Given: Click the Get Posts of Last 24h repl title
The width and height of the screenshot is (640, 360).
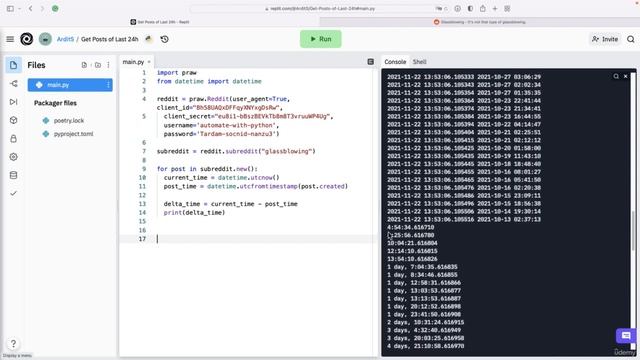Looking at the screenshot, I should click(110, 39).
